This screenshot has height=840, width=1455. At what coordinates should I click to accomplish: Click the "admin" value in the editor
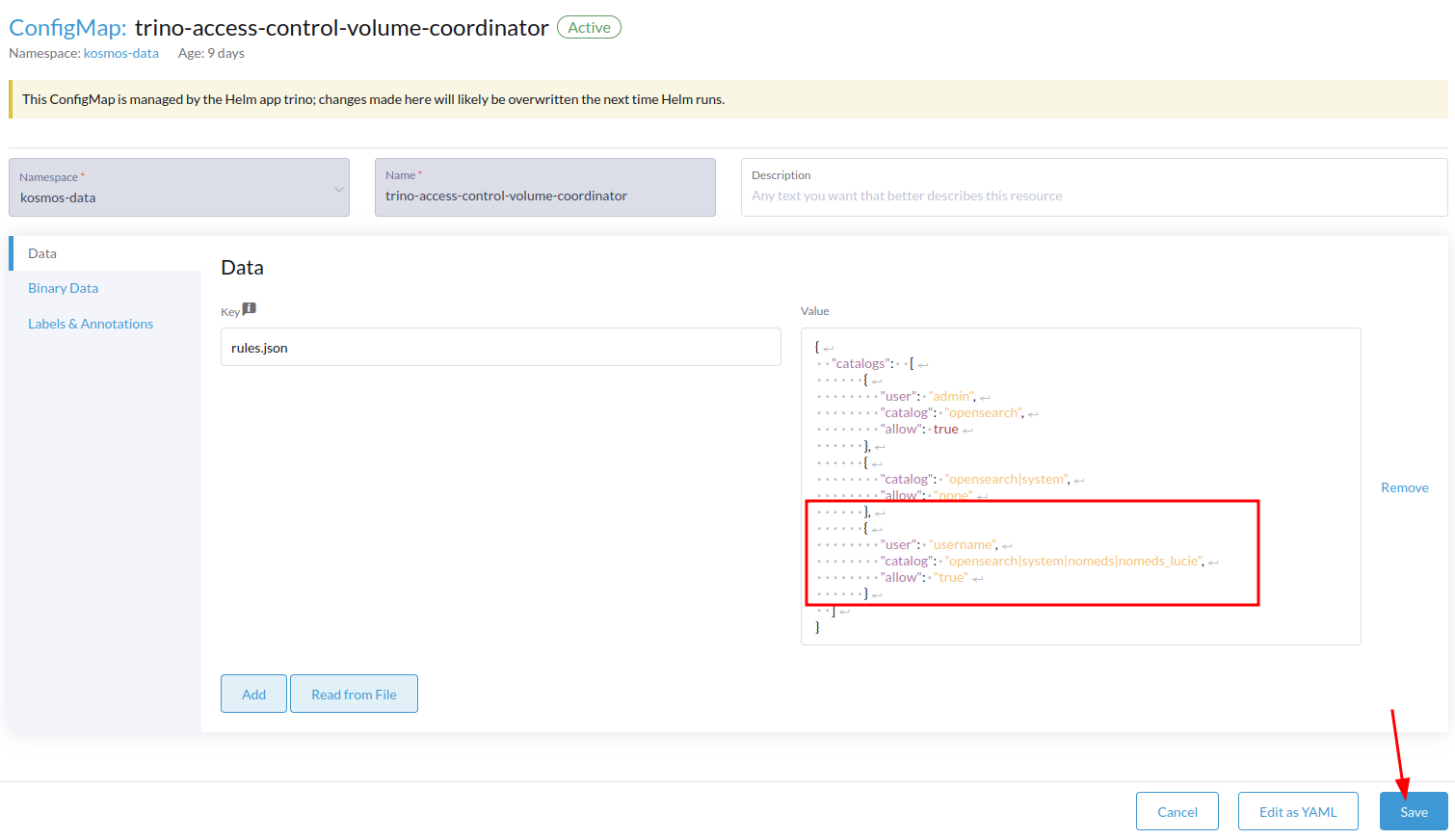(952, 396)
